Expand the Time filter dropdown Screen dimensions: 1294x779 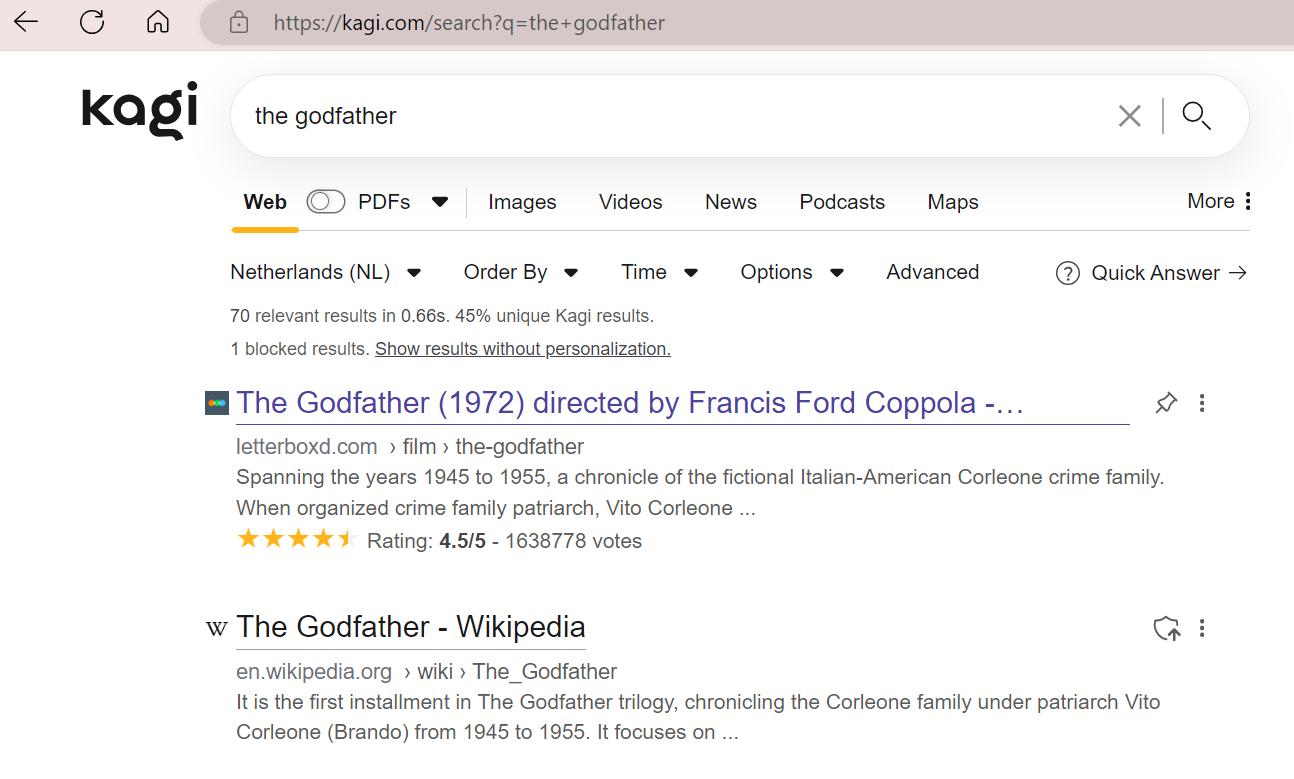click(659, 272)
